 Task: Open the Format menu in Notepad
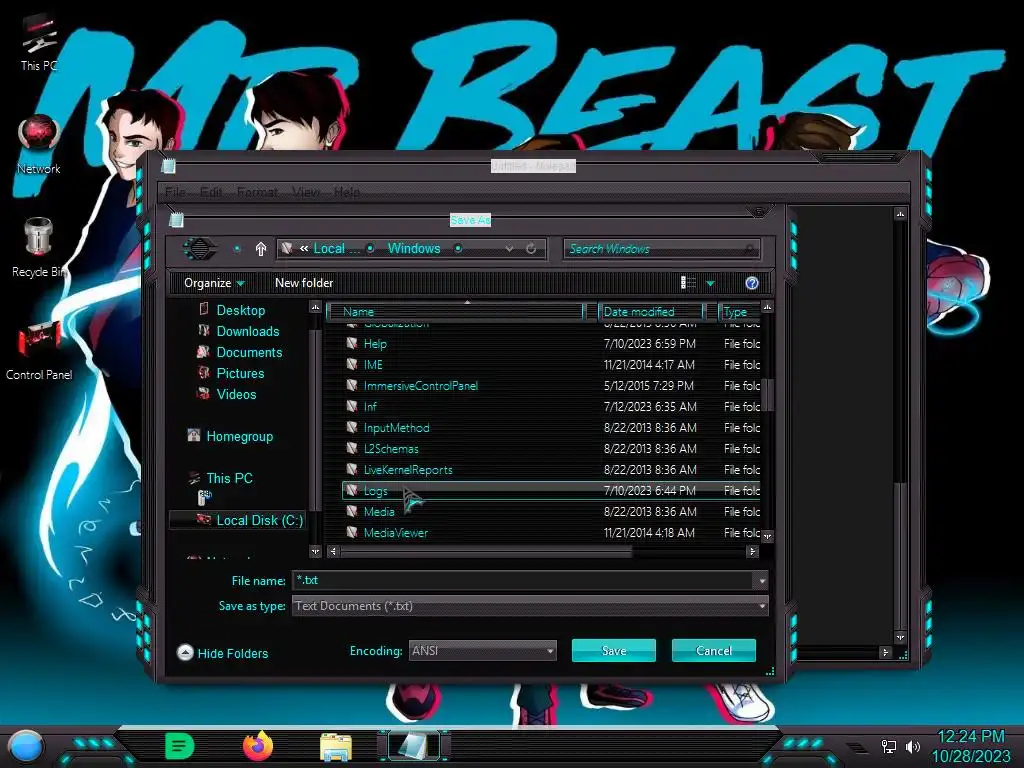[257, 191]
